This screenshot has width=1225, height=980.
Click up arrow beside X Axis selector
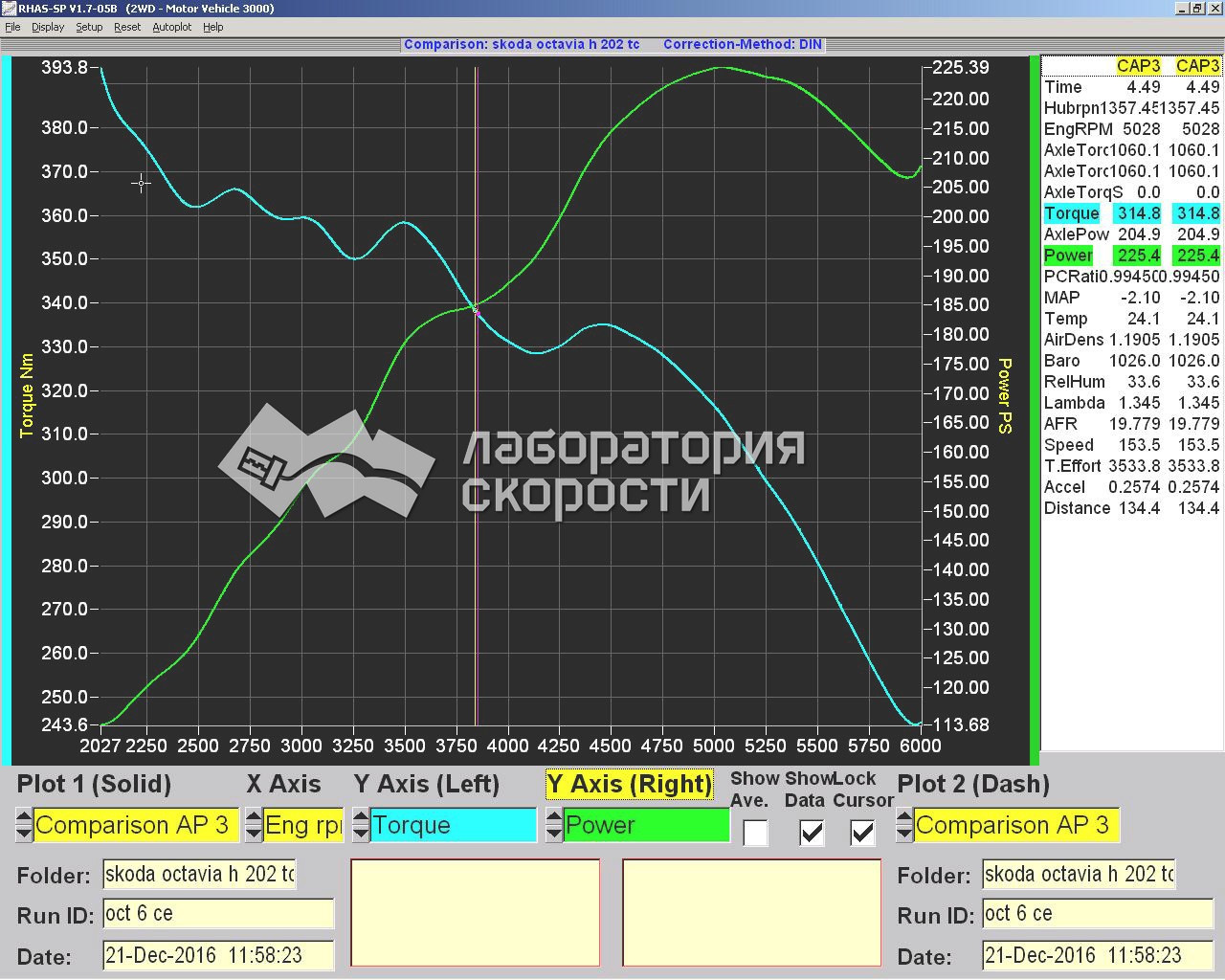point(254,816)
